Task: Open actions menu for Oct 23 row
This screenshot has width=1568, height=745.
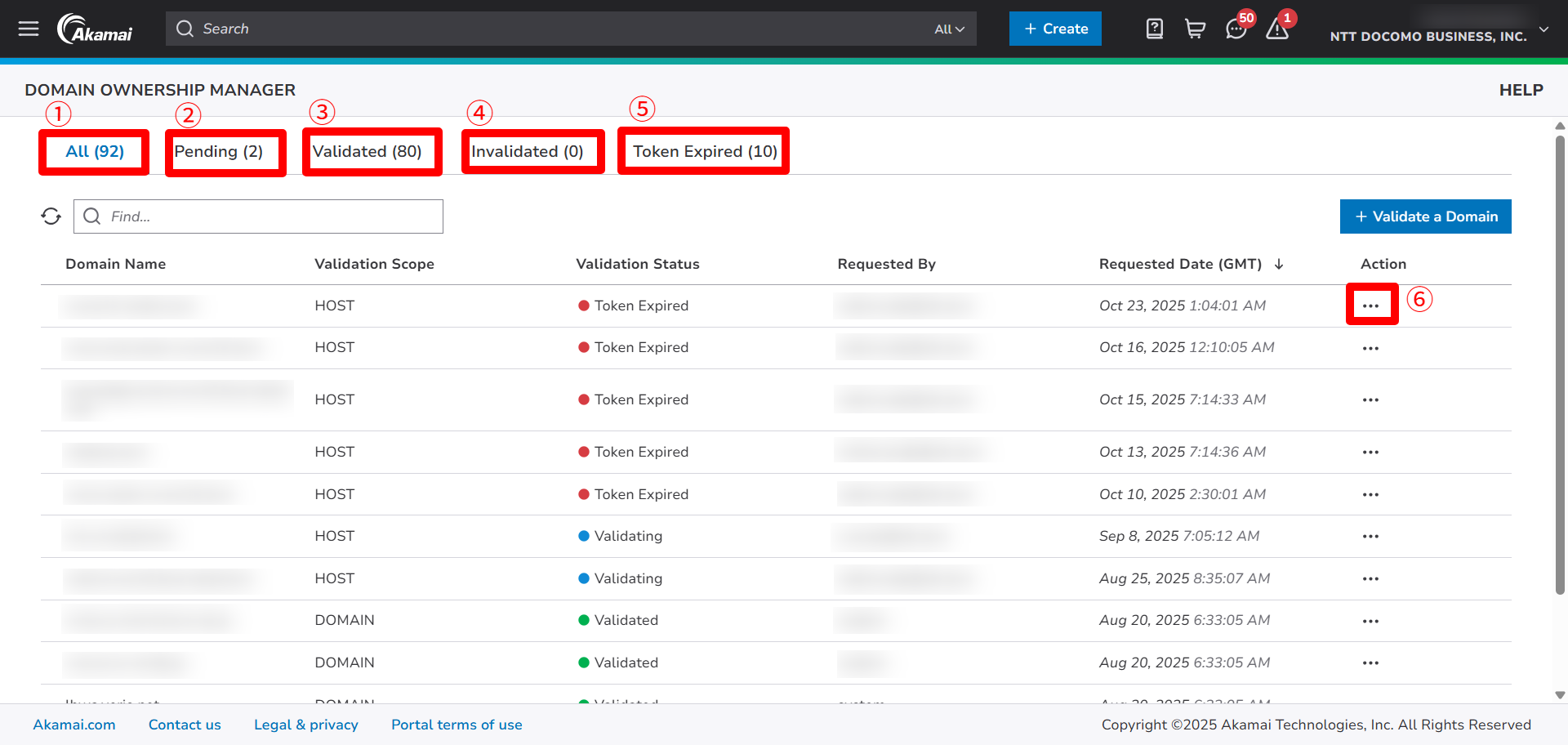Action: pos(1370,306)
